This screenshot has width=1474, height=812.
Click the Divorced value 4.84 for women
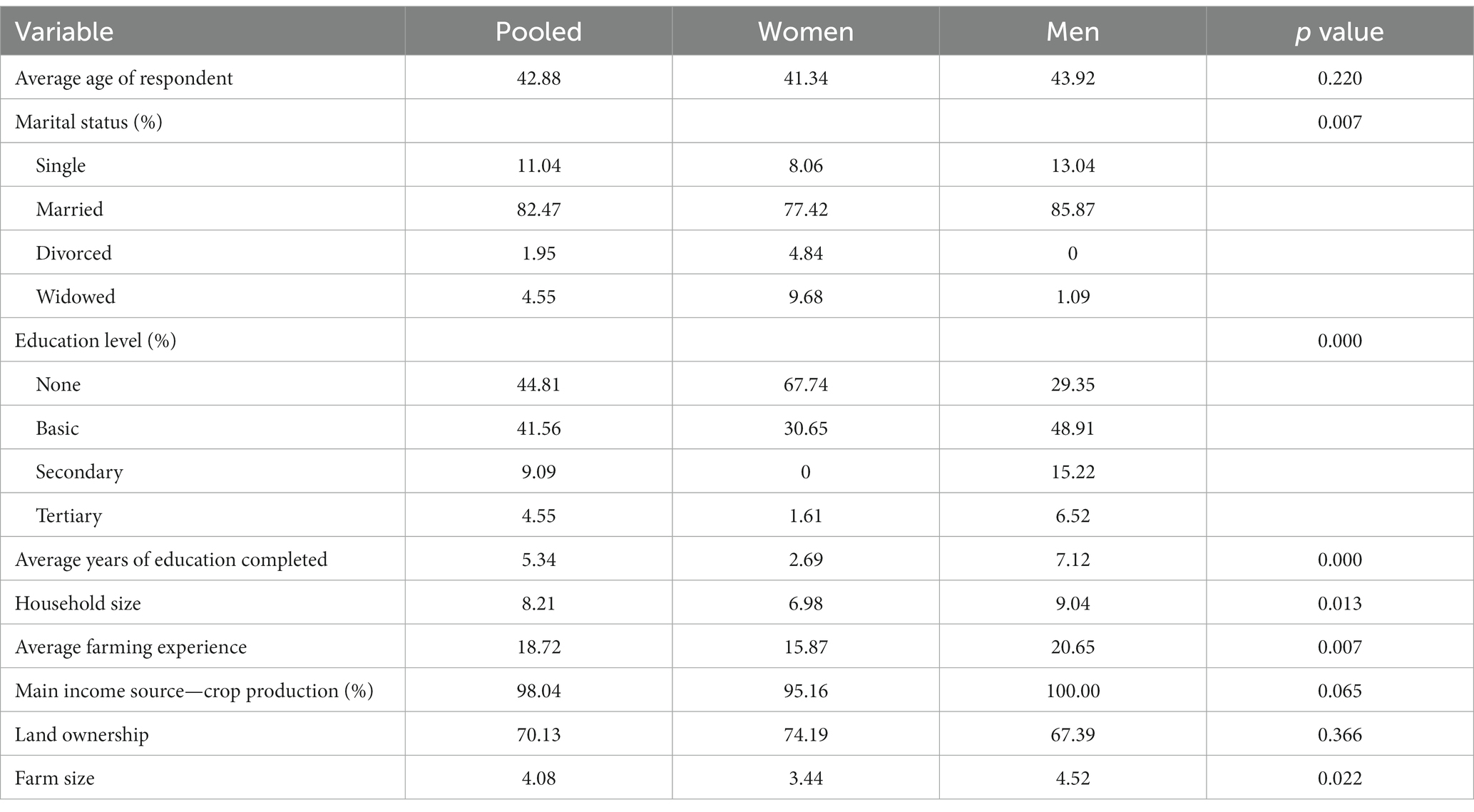[806, 253]
